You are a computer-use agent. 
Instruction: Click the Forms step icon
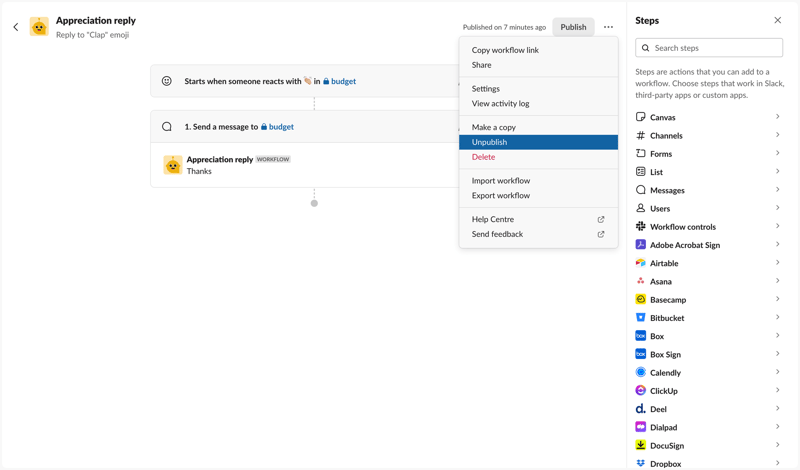(640, 154)
